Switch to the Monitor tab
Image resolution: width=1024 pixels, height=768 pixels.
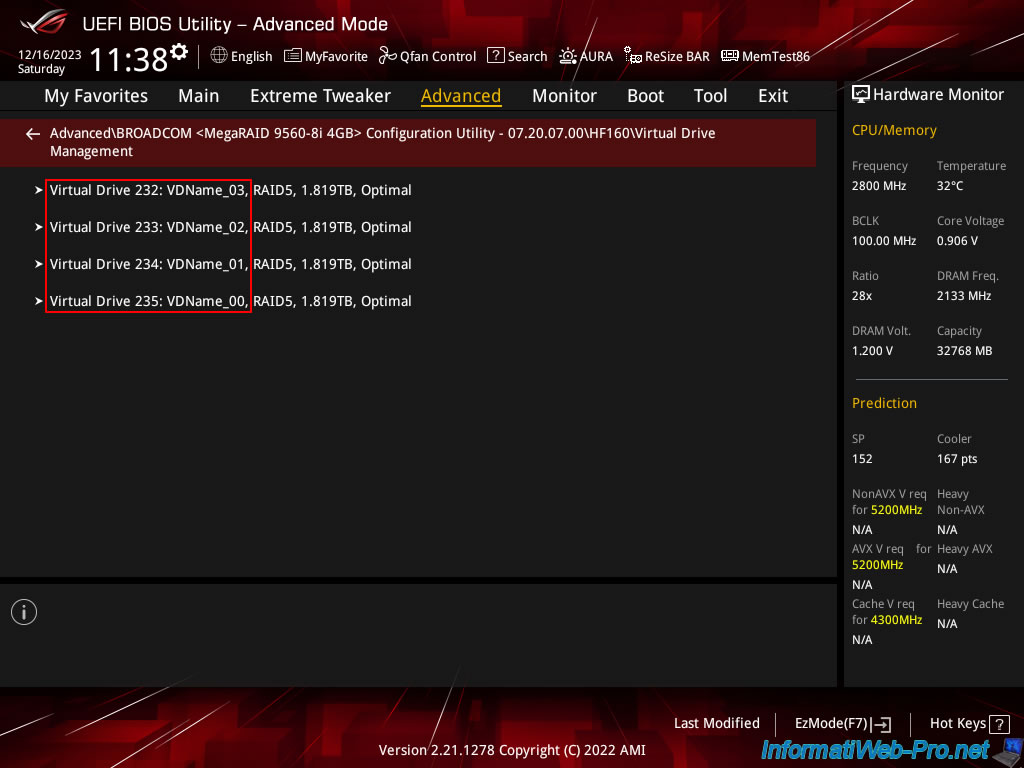pos(564,96)
